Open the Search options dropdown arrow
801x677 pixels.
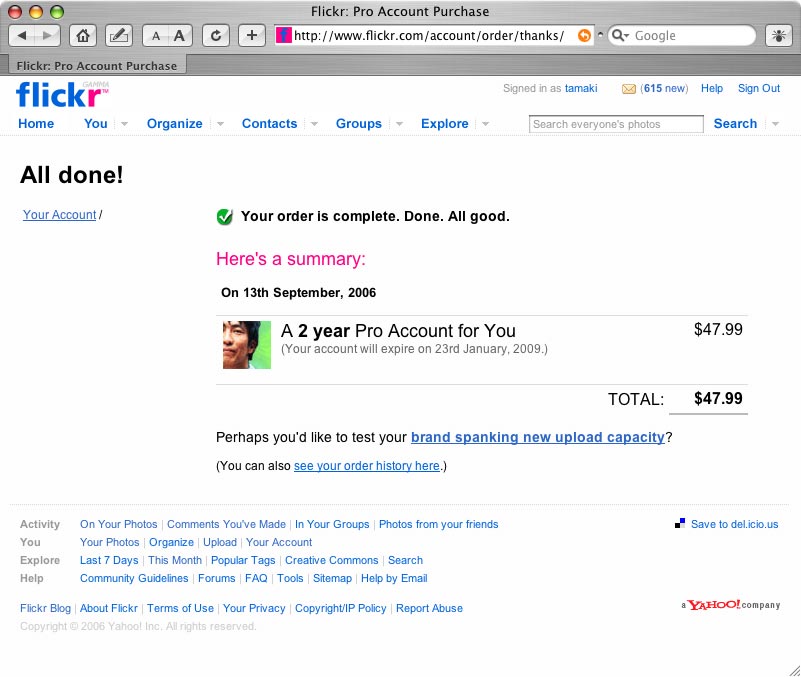point(776,124)
